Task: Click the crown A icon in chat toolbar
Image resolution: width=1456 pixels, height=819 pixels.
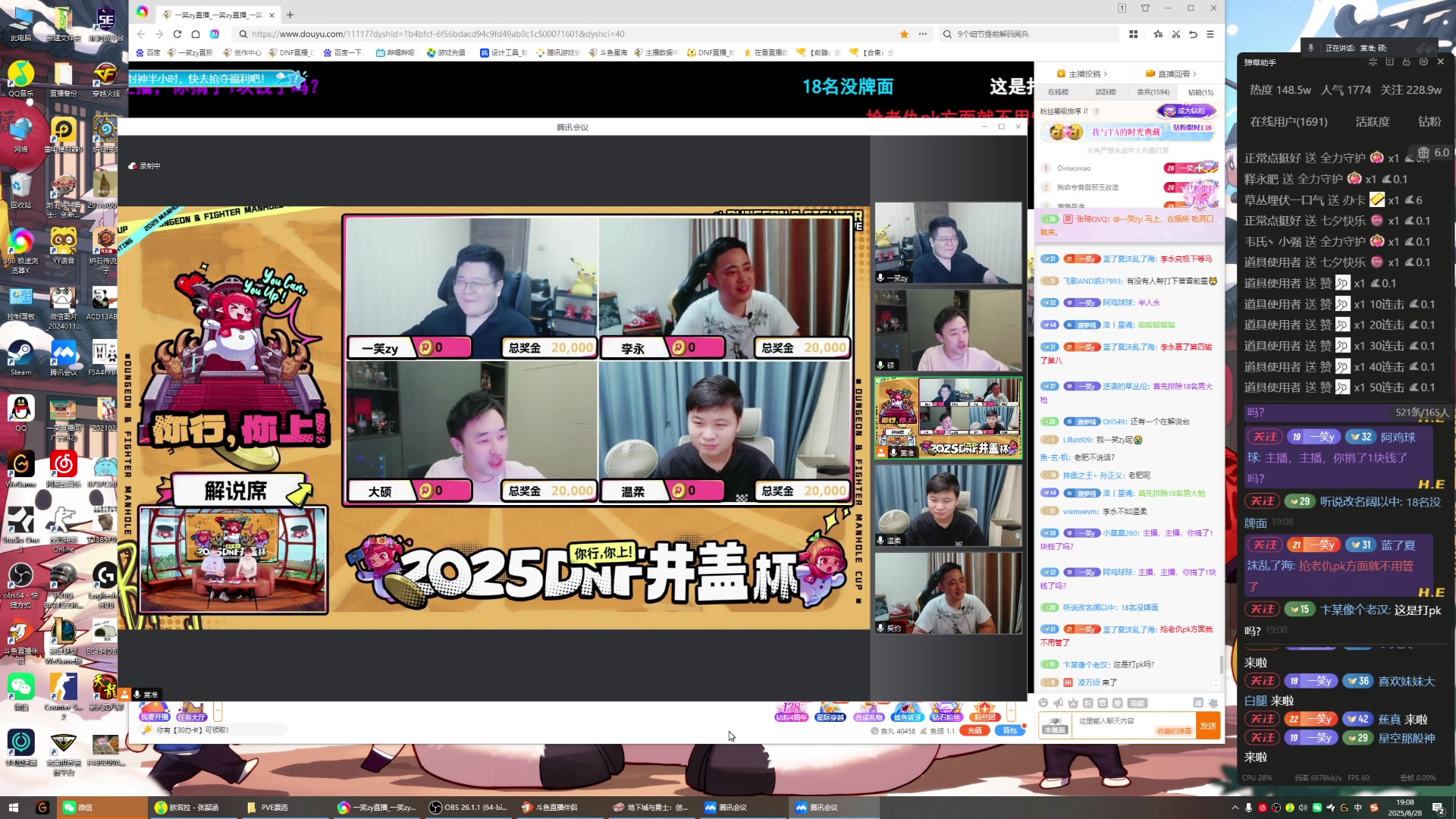Action: click(1073, 703)
